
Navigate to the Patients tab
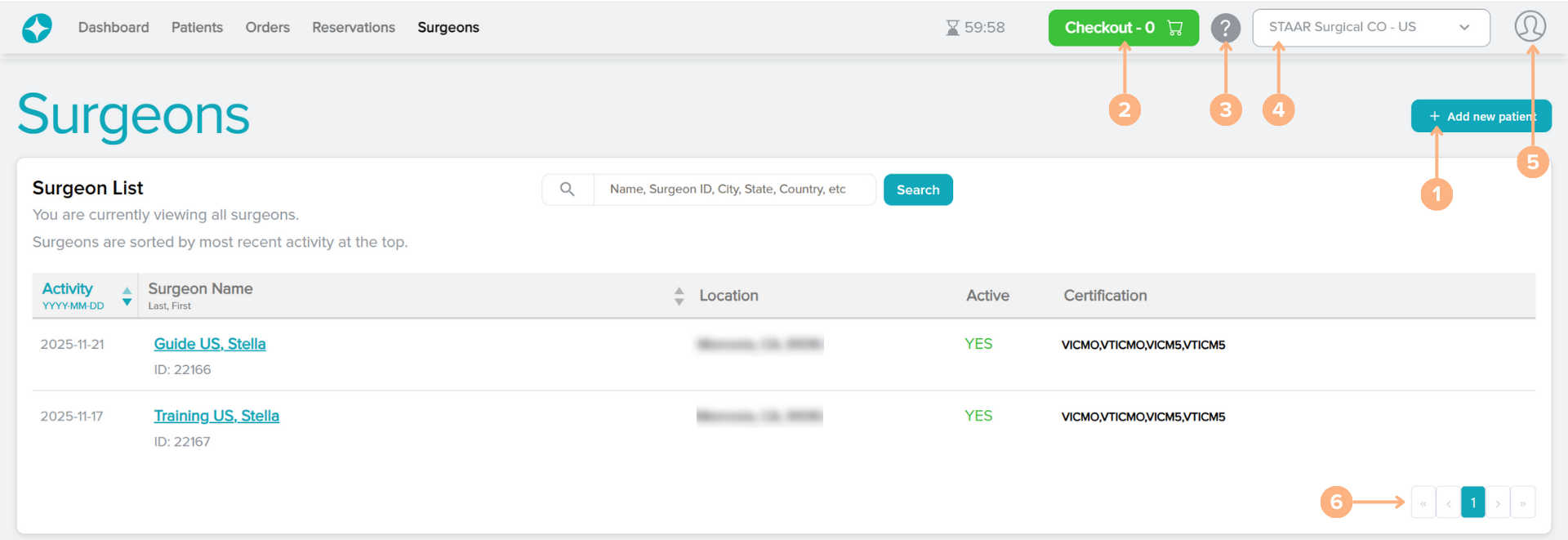pyautogui.click(x=197, y=28)
